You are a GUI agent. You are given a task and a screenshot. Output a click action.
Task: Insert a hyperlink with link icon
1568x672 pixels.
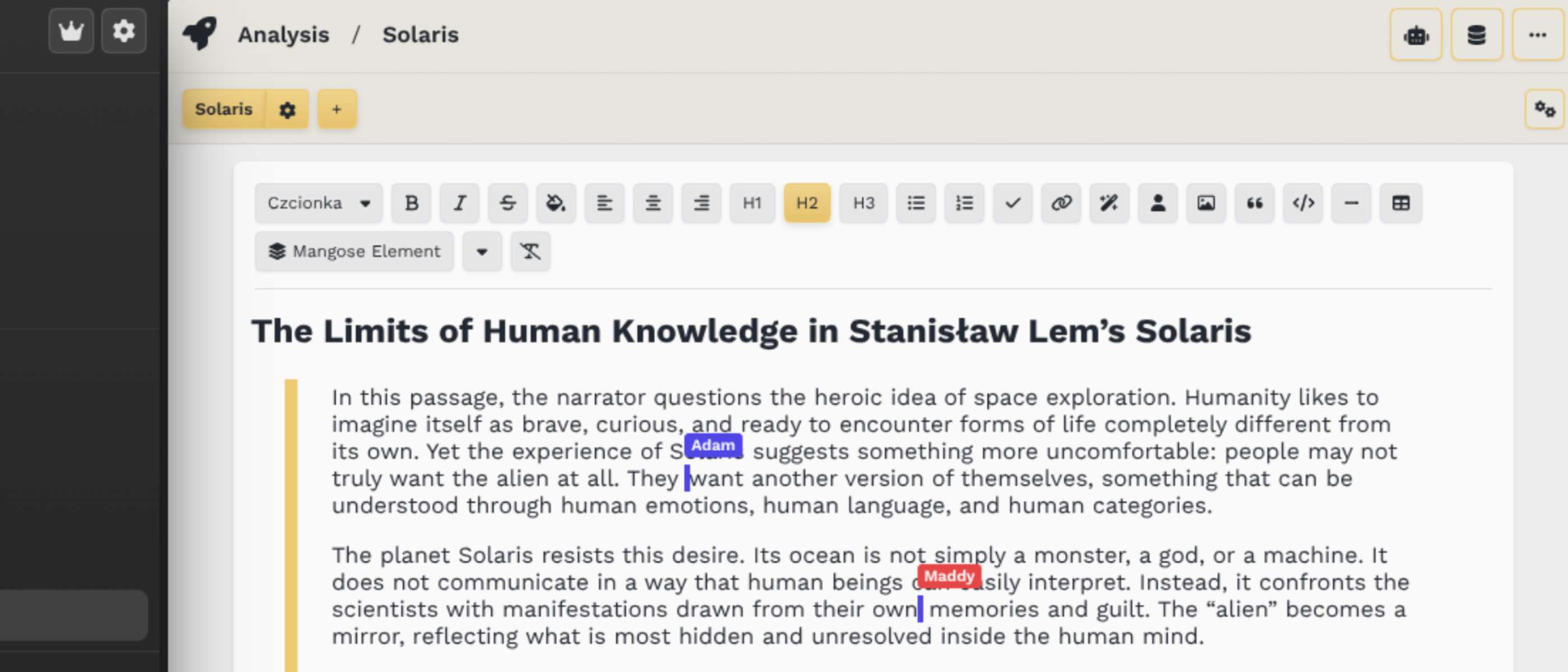[x=1061, y=203]
